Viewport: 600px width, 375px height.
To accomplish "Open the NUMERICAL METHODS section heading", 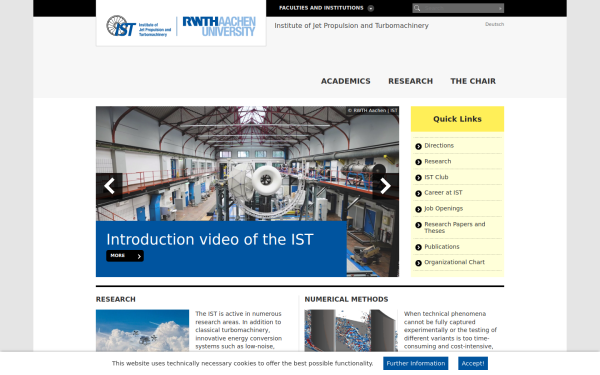I will click(x=346, y=299).
